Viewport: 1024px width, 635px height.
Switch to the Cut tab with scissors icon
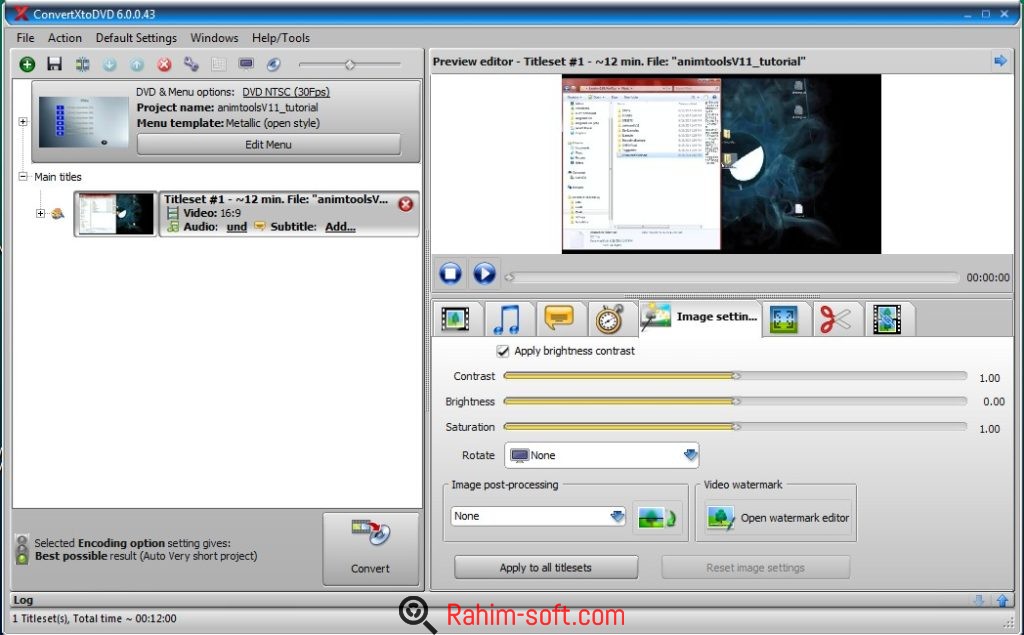837,319
